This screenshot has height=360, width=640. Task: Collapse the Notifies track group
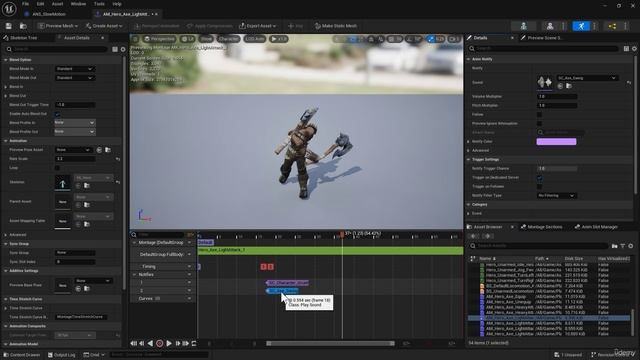[134, 275]
